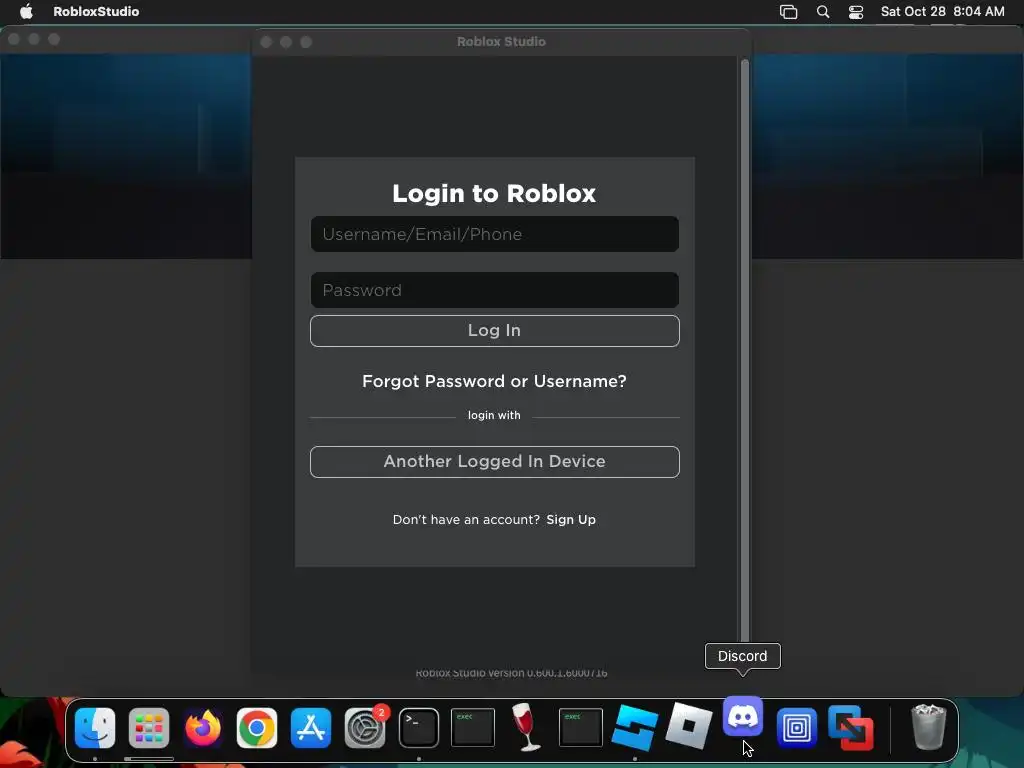Viewport: 1024px width, 768px height.
Task: Click the Roblox Studio version text
Action: 511,673
